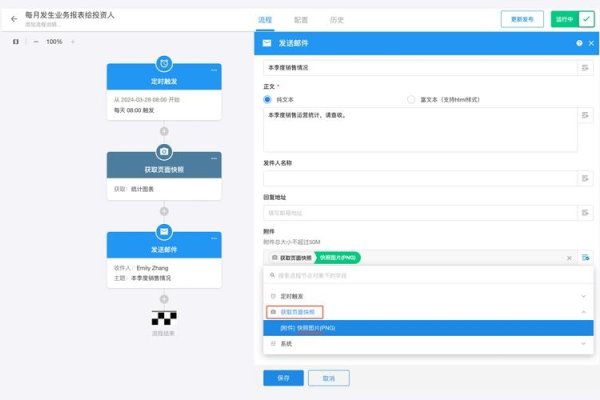Click the insert-field icon for 发件人名称
The height and width of the screenshot is (400, 600).
pyautogui.click(x=585, y=178)
